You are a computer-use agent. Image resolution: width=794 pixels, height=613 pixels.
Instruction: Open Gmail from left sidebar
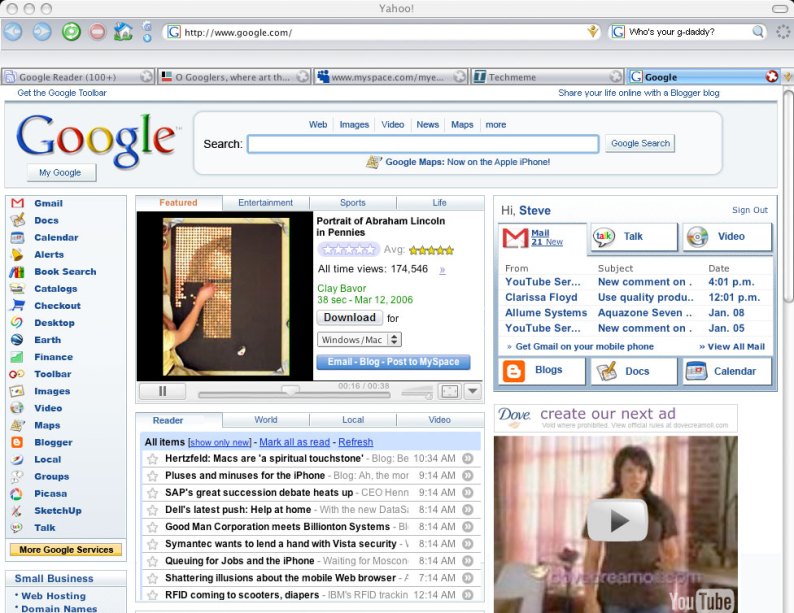click(48, 203)
